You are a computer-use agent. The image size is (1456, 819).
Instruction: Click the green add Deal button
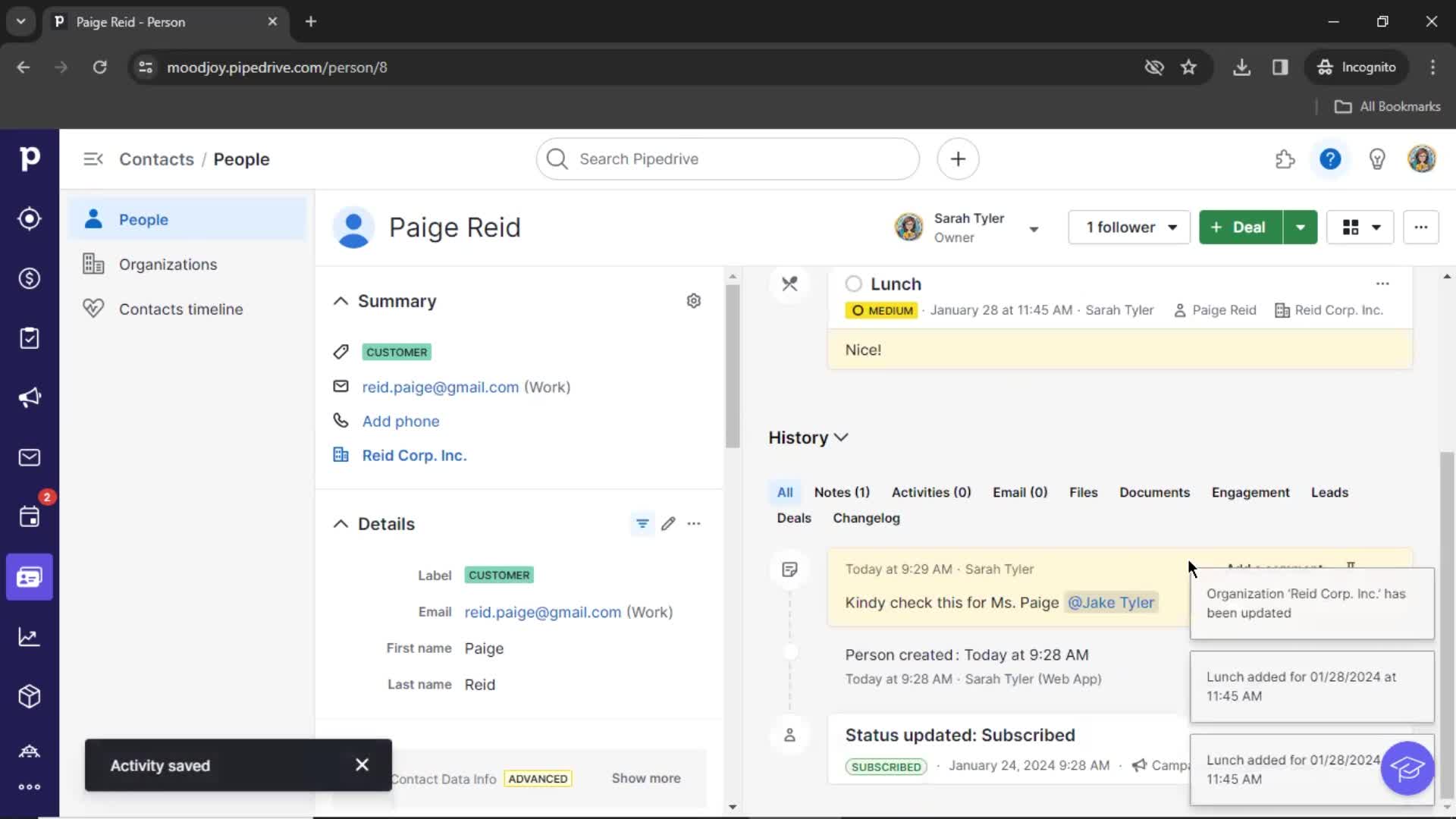pyautogui.click(x=1241, y=227)
